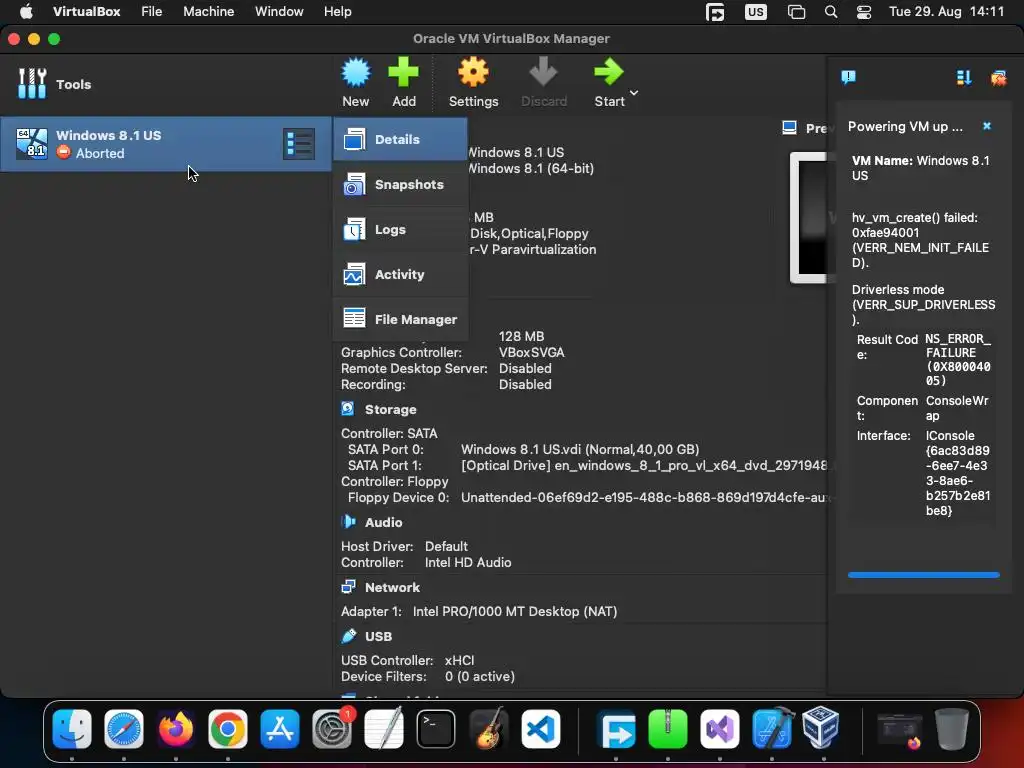Click SATA Port 0 Windows 8.1 US.vdi
Image resolution: width=1024 pixels, height=768 pixels.
(x=580, y=449)
